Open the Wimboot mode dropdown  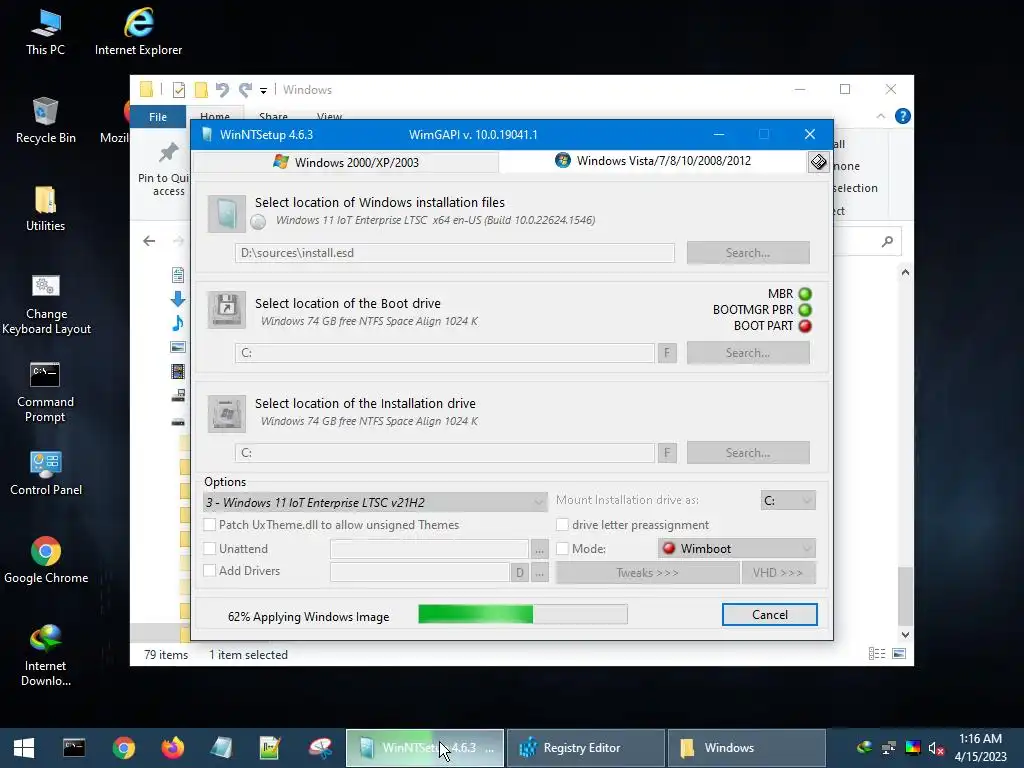click(737, 549)
